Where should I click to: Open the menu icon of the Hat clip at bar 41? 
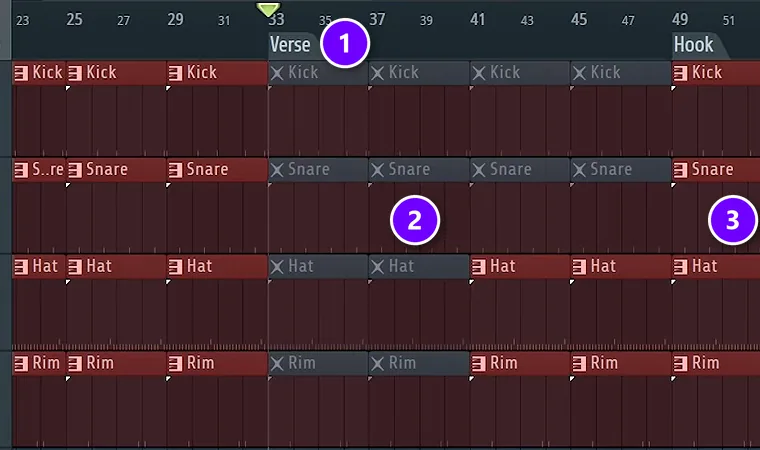click(478, 267)
